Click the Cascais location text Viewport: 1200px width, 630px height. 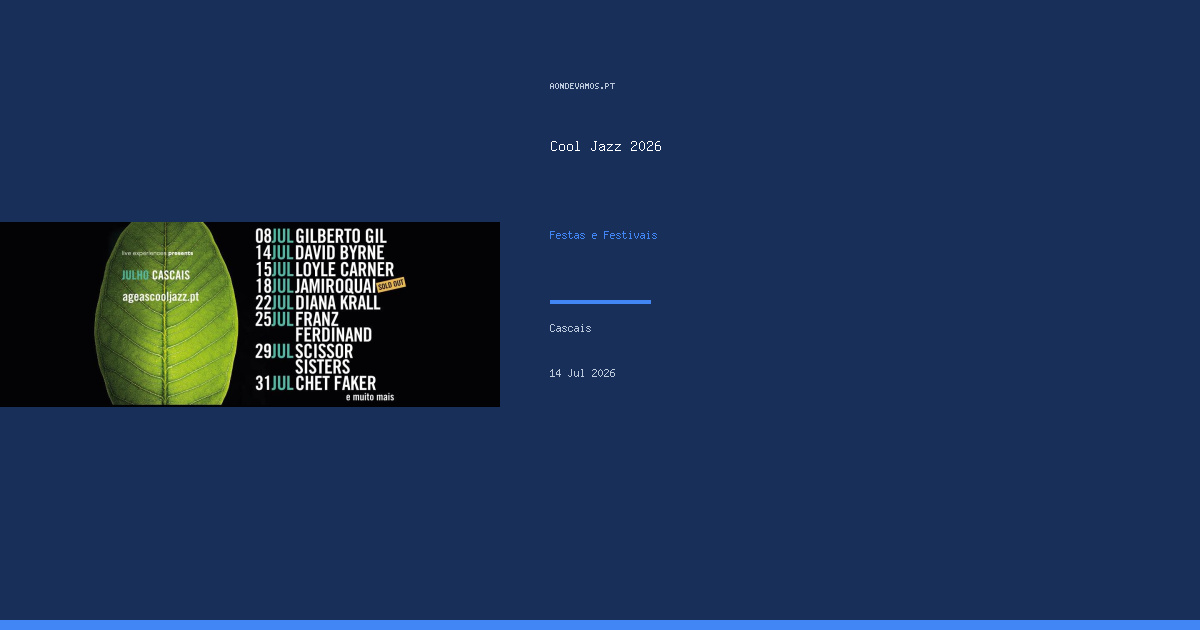[570, 328]
